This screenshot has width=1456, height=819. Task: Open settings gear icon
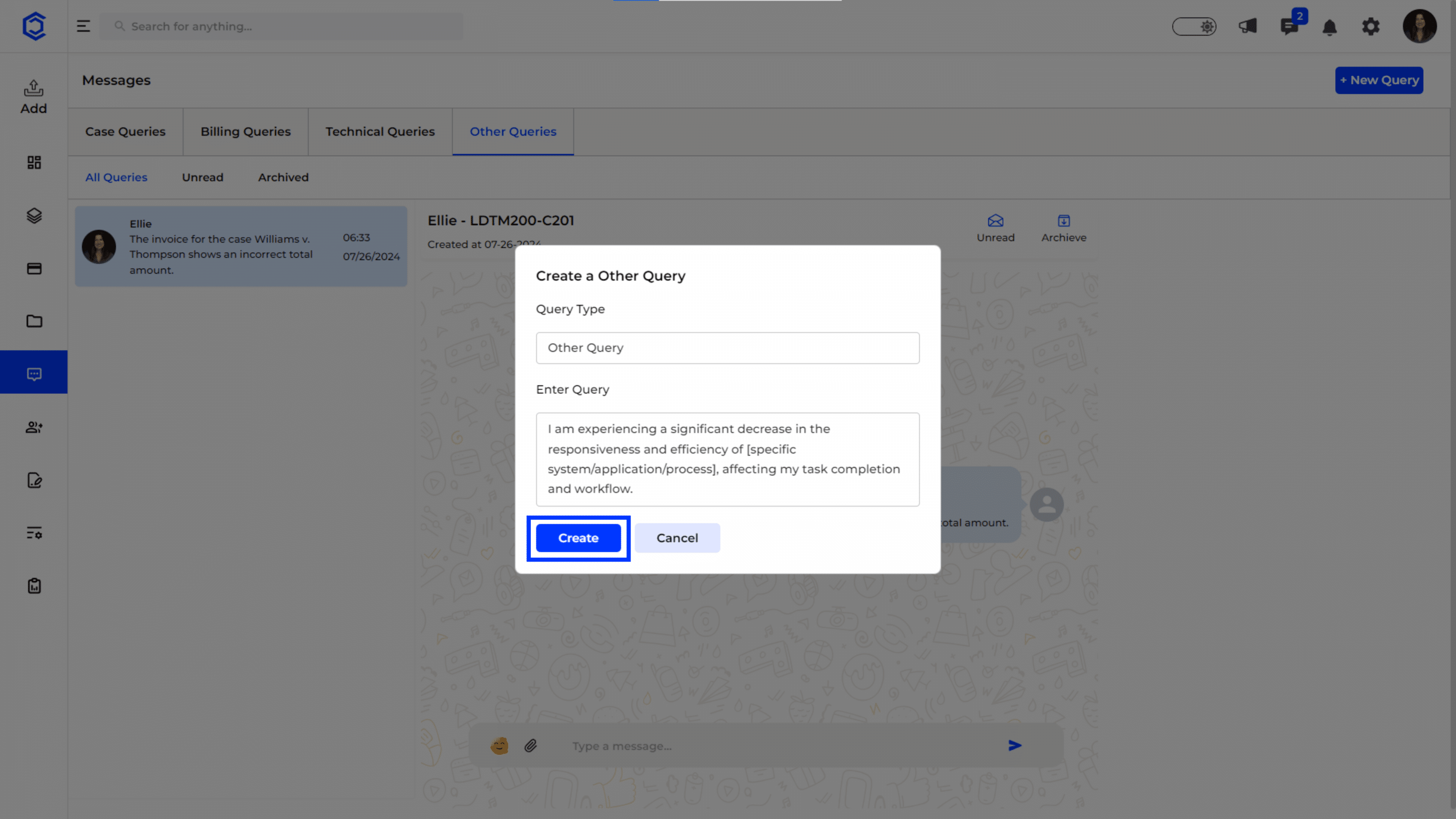point(1371,27)
